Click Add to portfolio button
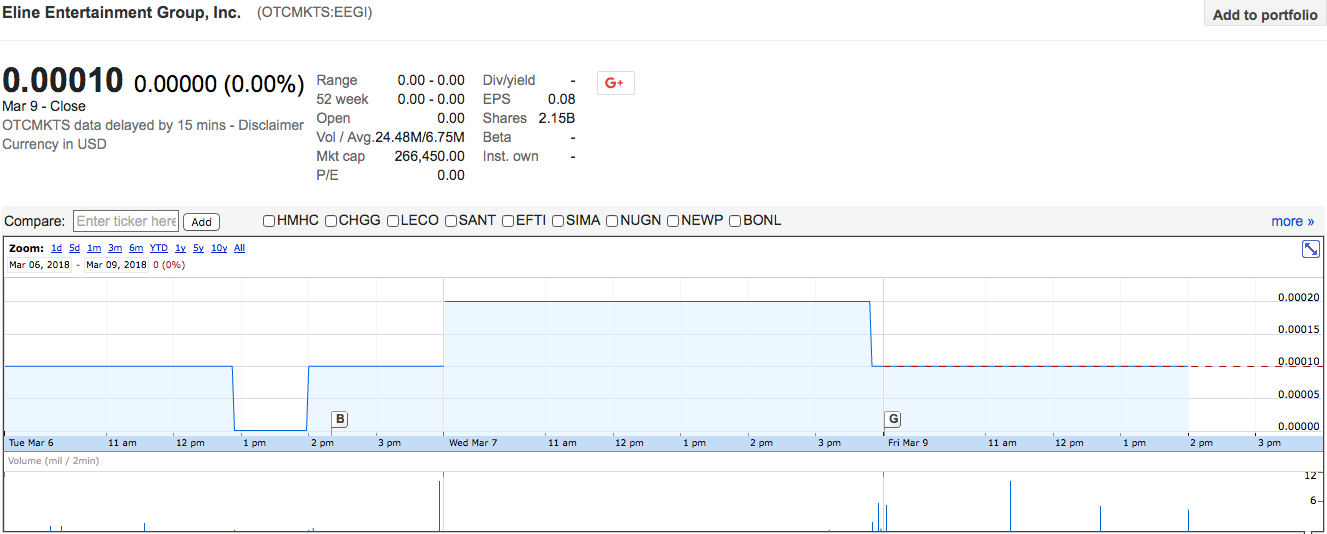 pyautogui.click(x=1265, y=14)
